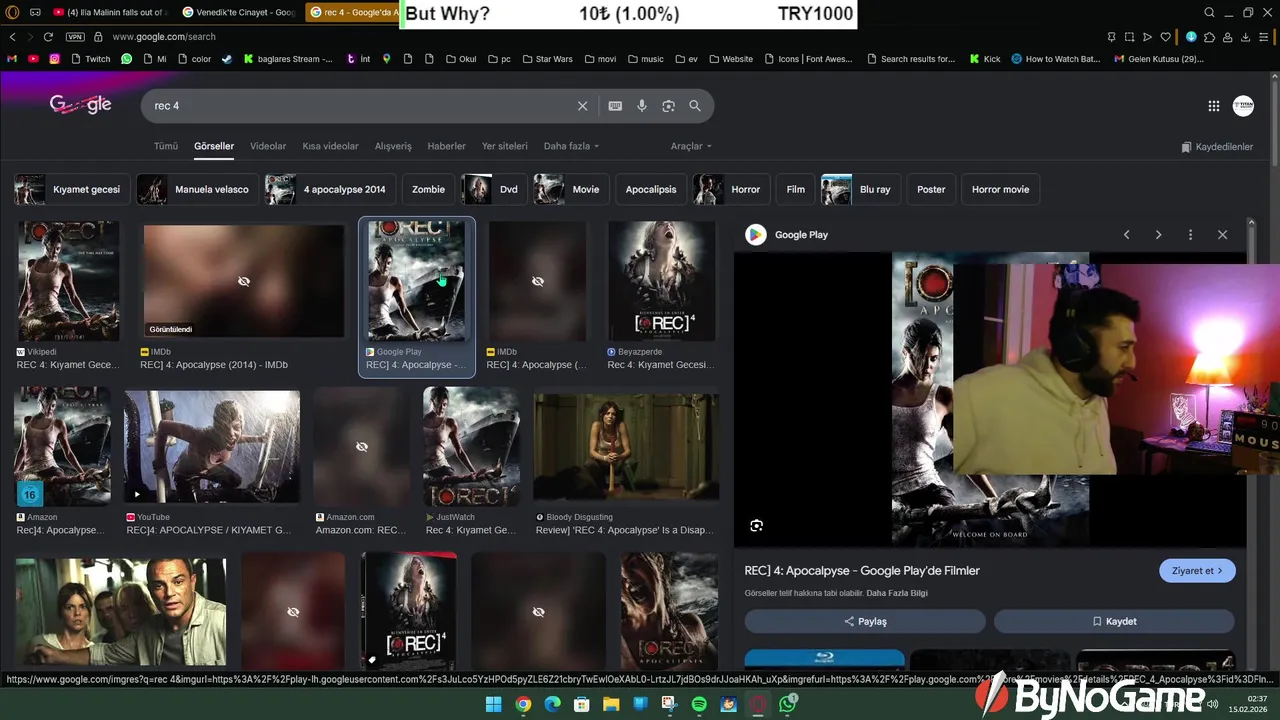Image resolution: width=1280 pixels, height=720 pixels.
Task: Open Microsoft Edge from the taskbar
Action: pos(552,705)
